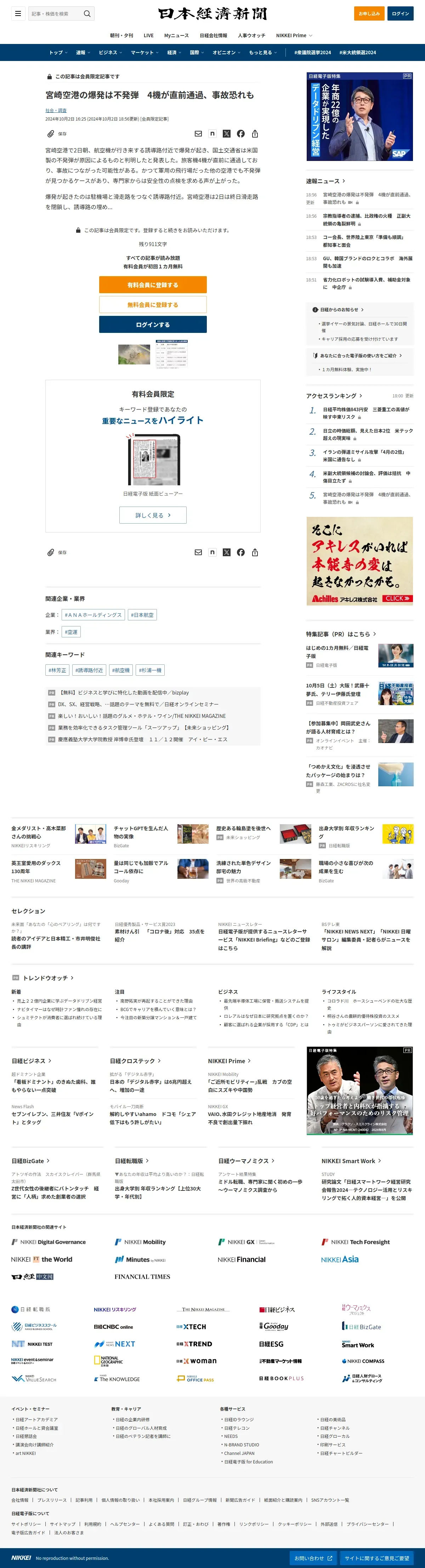This screenshot has height=1568, width=425.
Task: Expand the NIKKEI Prime header dropdown
Action: (294, 35)
